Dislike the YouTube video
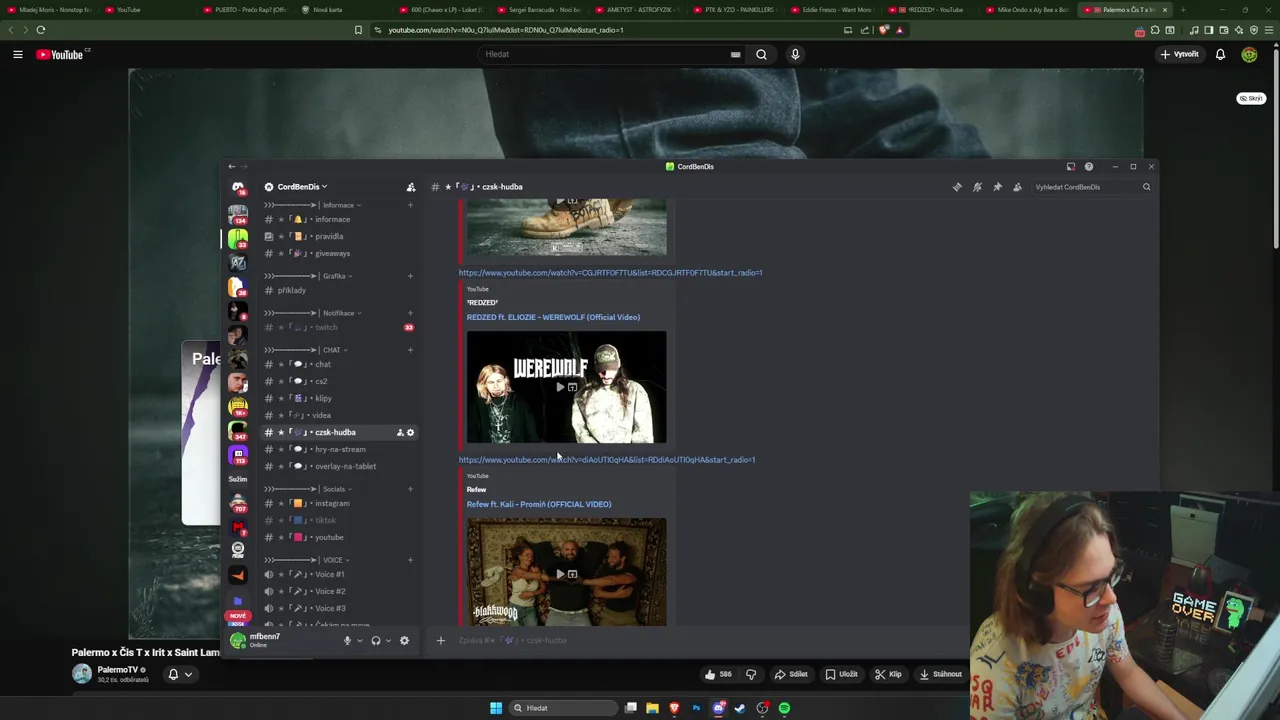This screenshot has width=1280, height=720. coord(751,674)
